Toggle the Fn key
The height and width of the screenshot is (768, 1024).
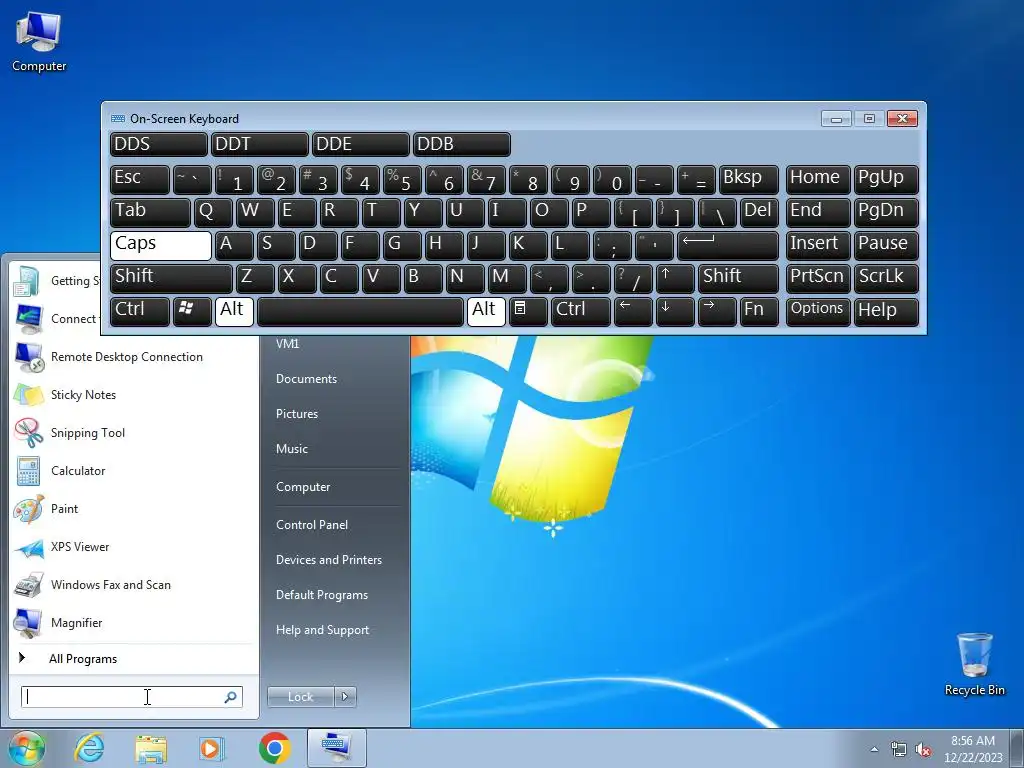click(x=759, y=312)
